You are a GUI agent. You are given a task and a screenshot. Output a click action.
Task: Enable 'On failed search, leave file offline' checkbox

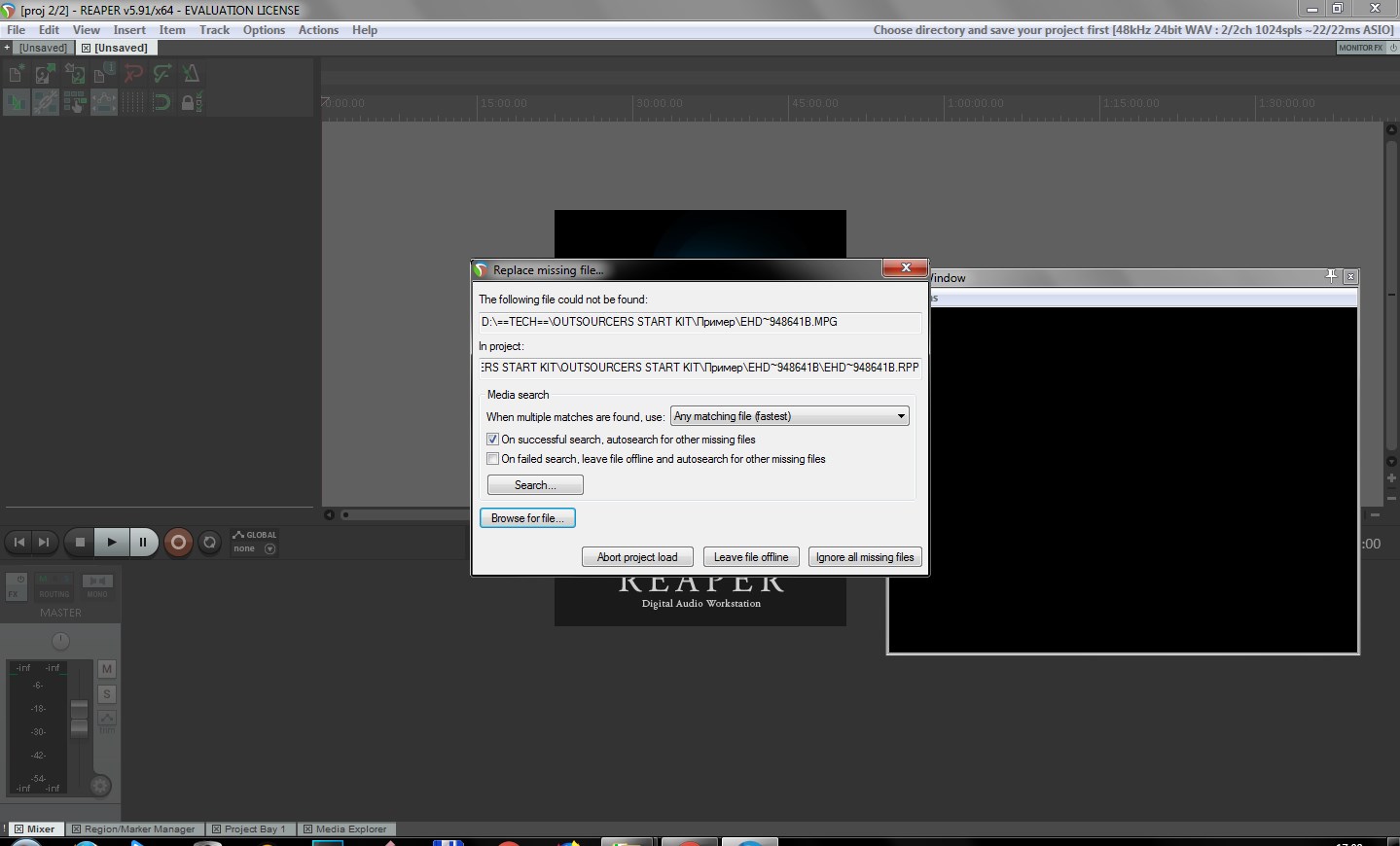pos(492,459)
